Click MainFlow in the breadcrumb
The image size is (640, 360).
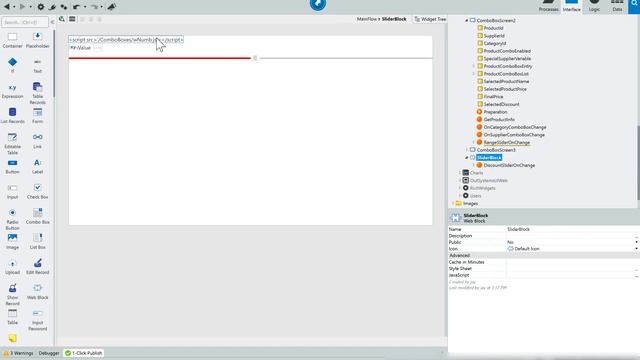click(x=367, y=19)
